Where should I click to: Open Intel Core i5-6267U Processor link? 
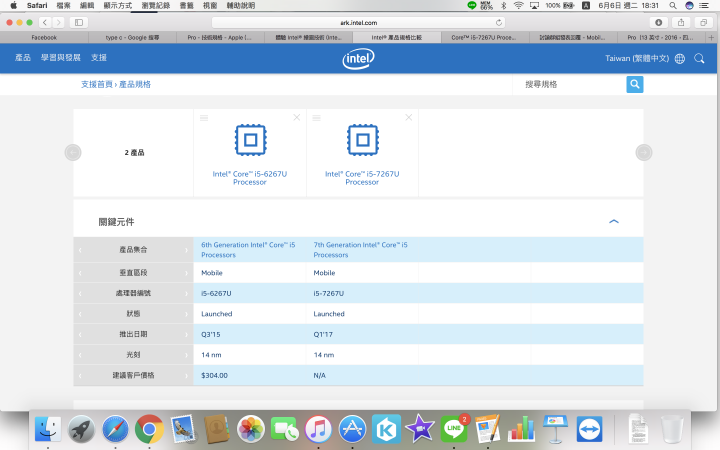(250, 178)
